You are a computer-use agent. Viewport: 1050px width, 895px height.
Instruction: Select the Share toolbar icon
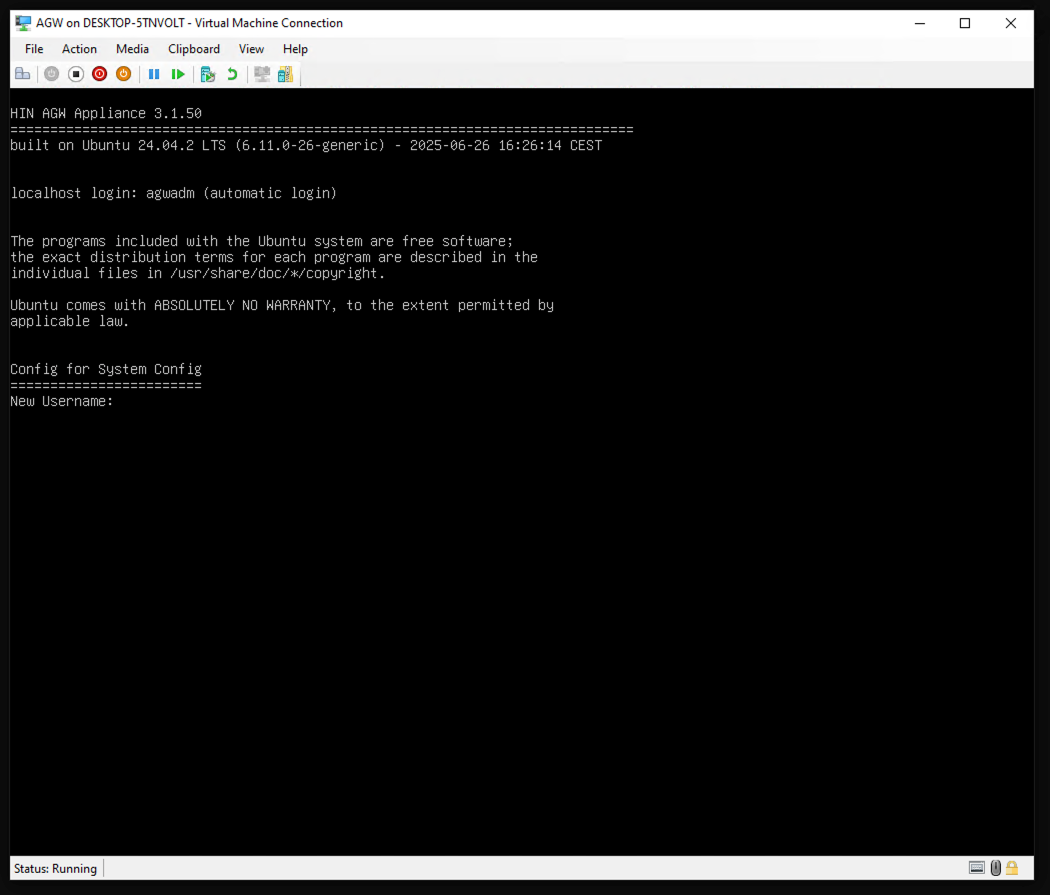pos(286,73)
